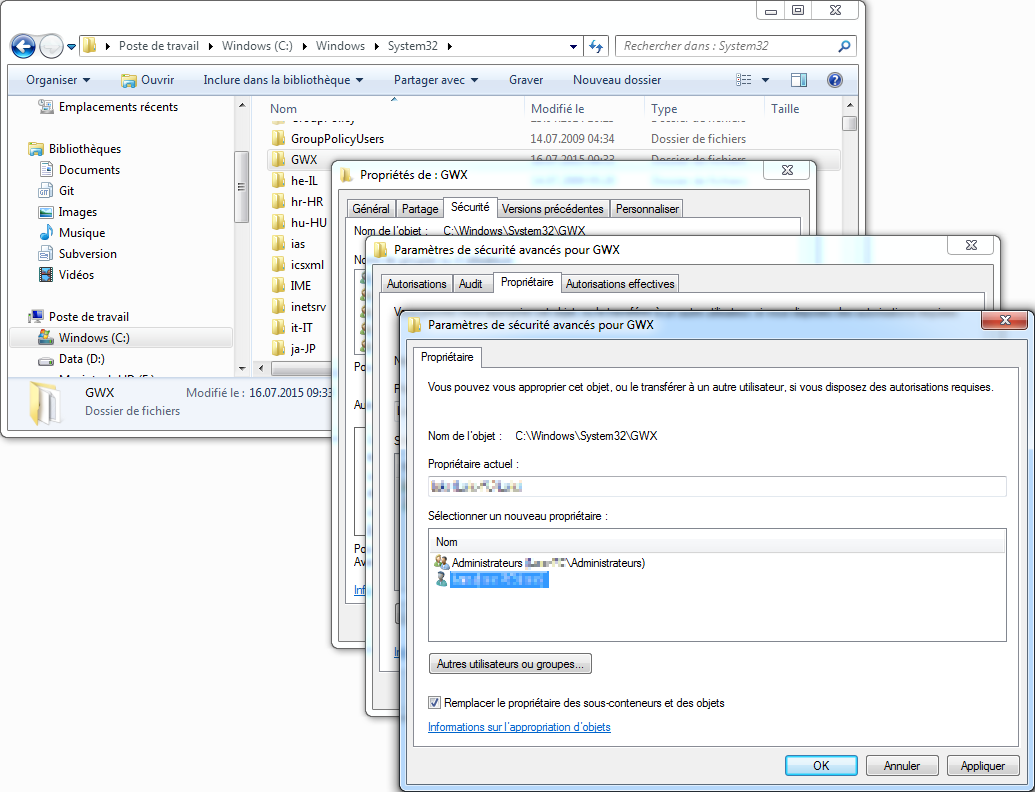Click the search field in System32

[x=725, y=46]
